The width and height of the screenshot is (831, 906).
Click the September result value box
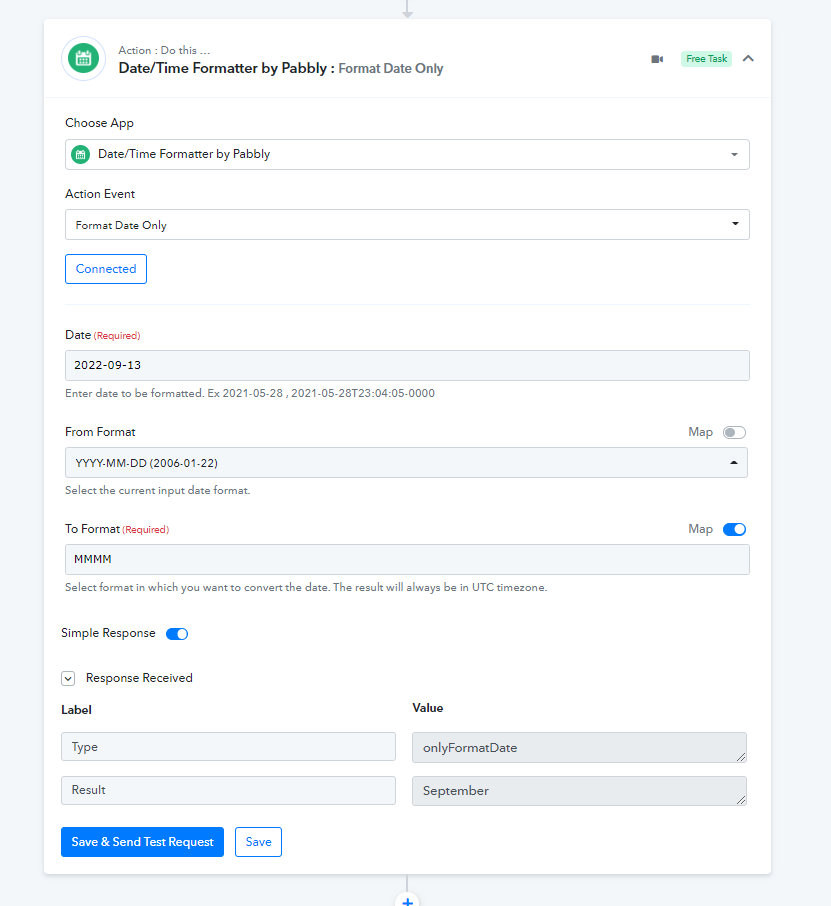click(x=579, y=791)
